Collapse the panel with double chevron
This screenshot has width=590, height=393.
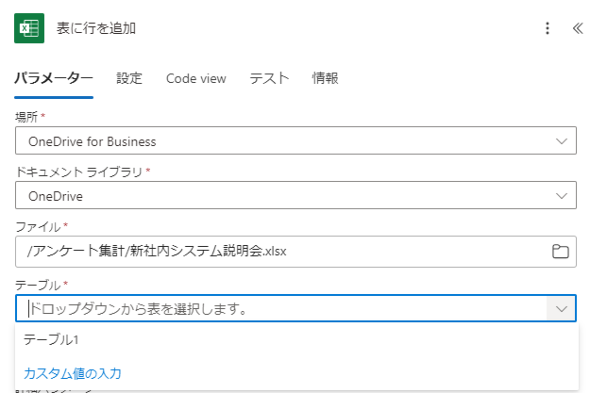tap(578, 28)
